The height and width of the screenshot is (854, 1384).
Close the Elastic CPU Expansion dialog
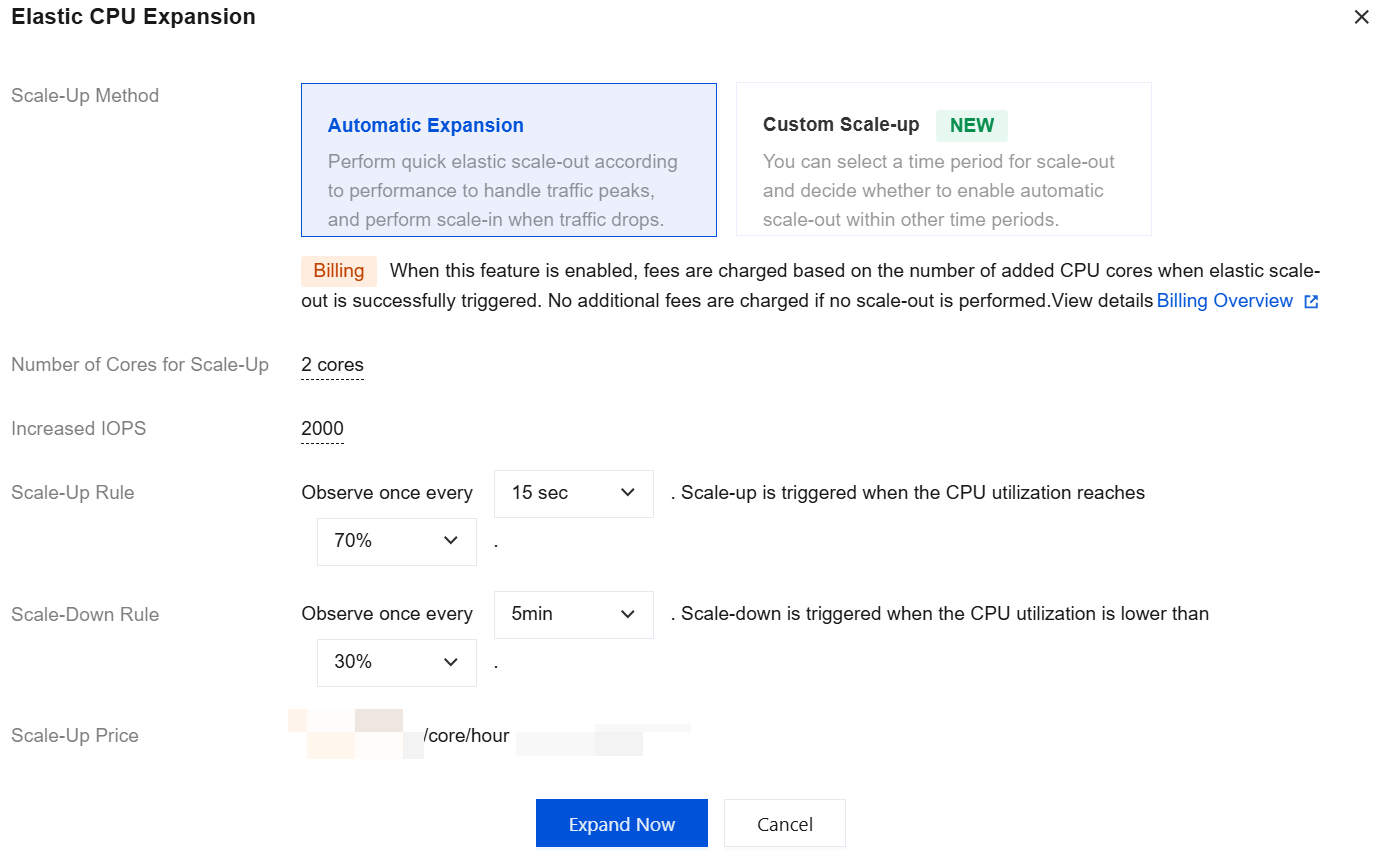click(x=1361, y=17)
